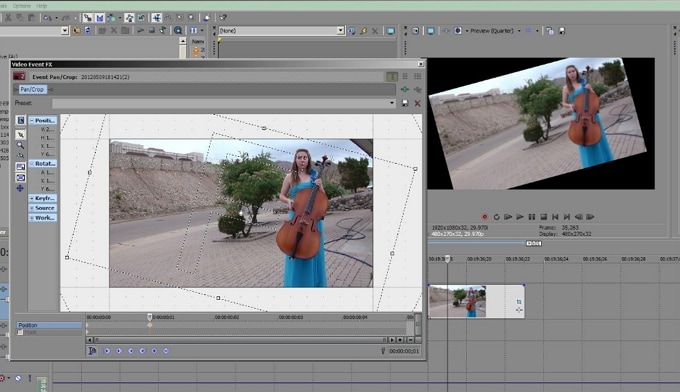Open the Undo history dropdown arrow

[x=56, y=18]
